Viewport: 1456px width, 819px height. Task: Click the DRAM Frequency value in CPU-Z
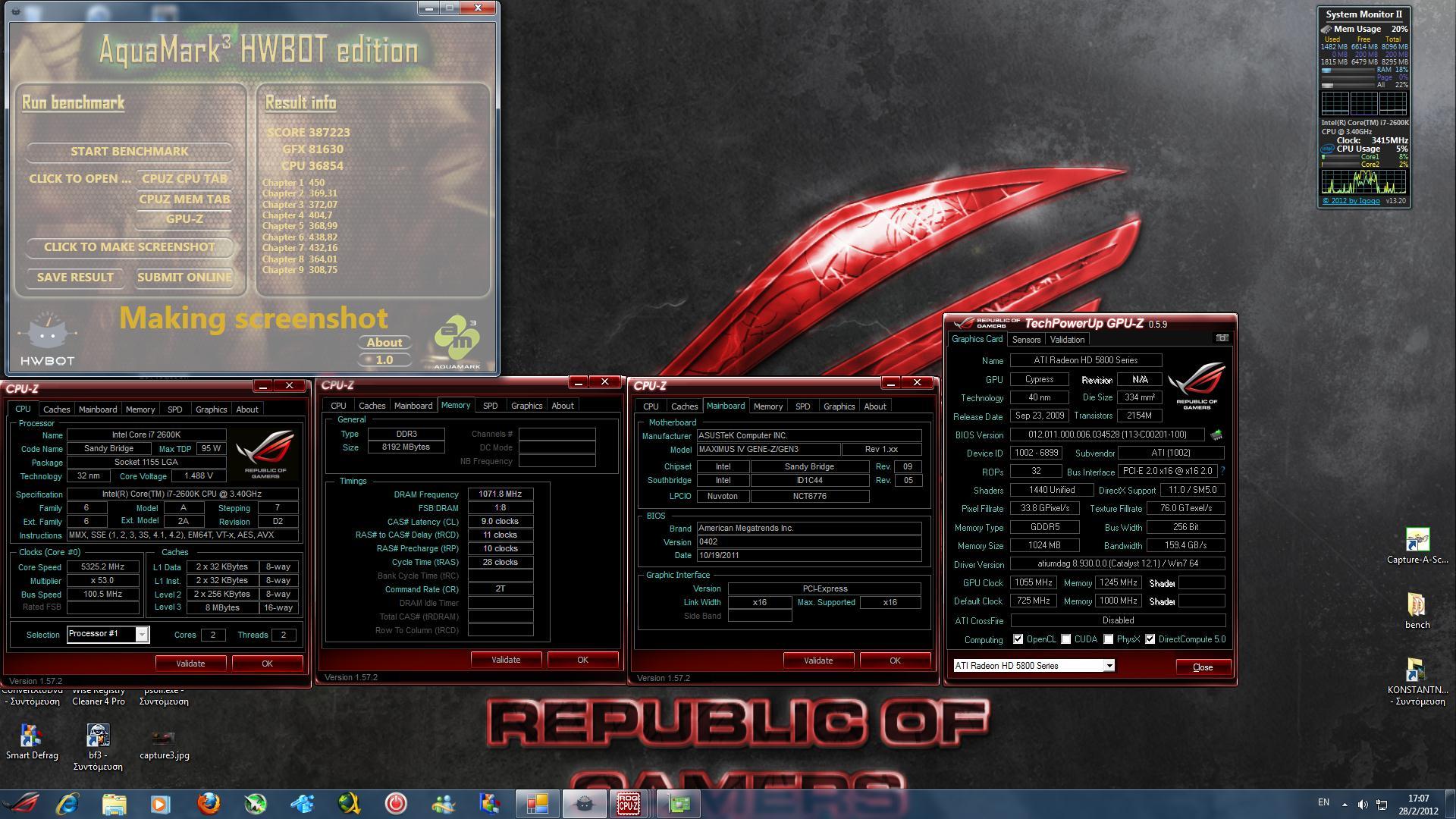(x=500, y=494)
